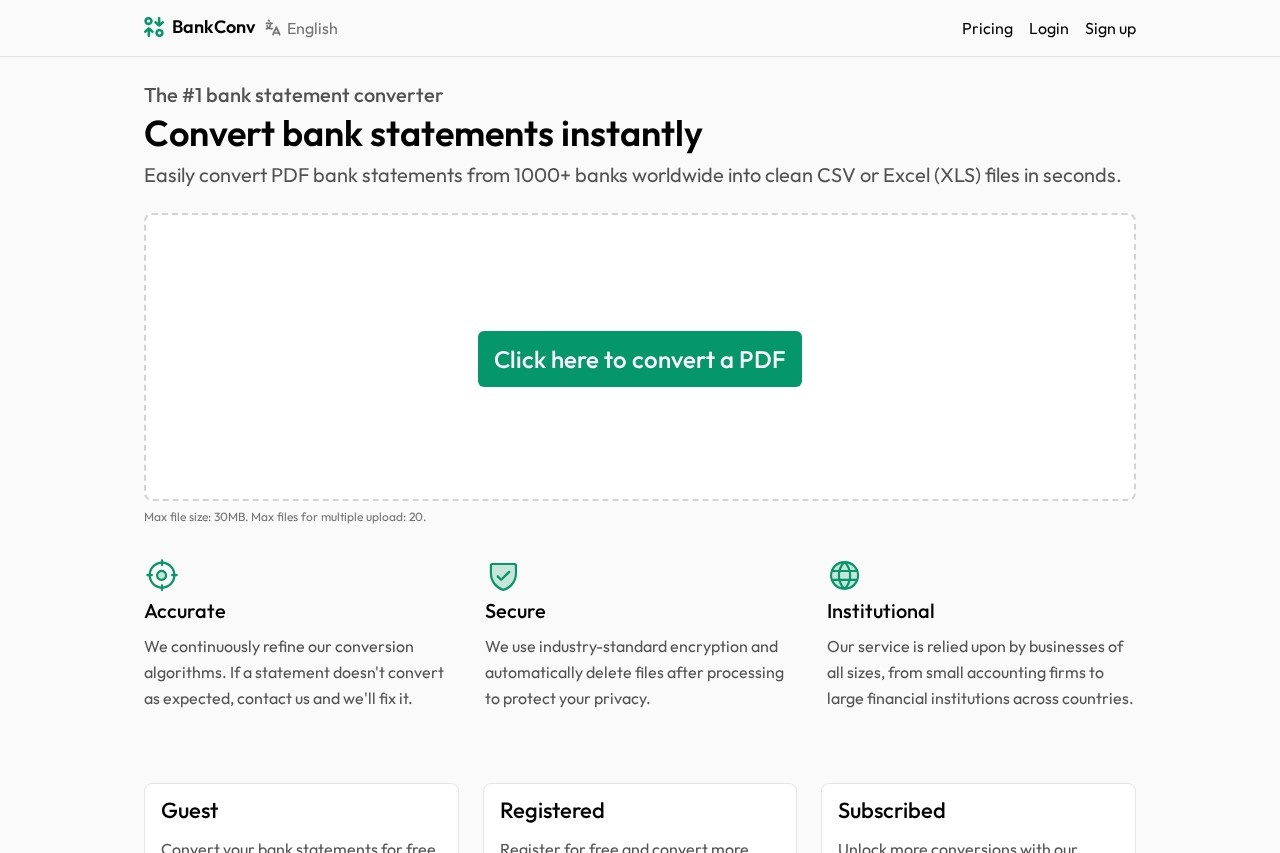Click the Max file size note
Screen dimensions: 1280x853
click(285, 517)
